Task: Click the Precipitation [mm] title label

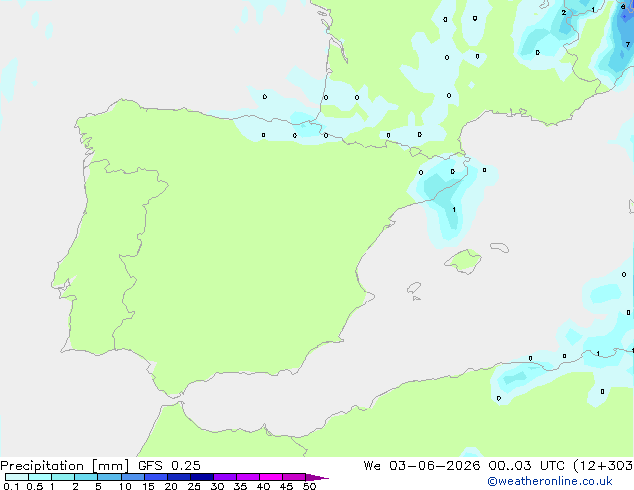Action: pyautogui.click(x=65, y=466)
